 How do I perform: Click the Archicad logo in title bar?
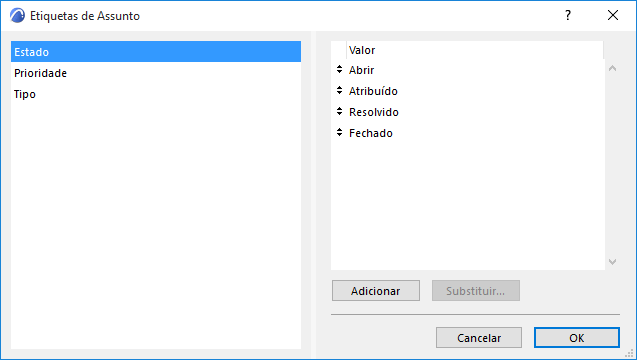pyautogui.click(x=17, y=15)
